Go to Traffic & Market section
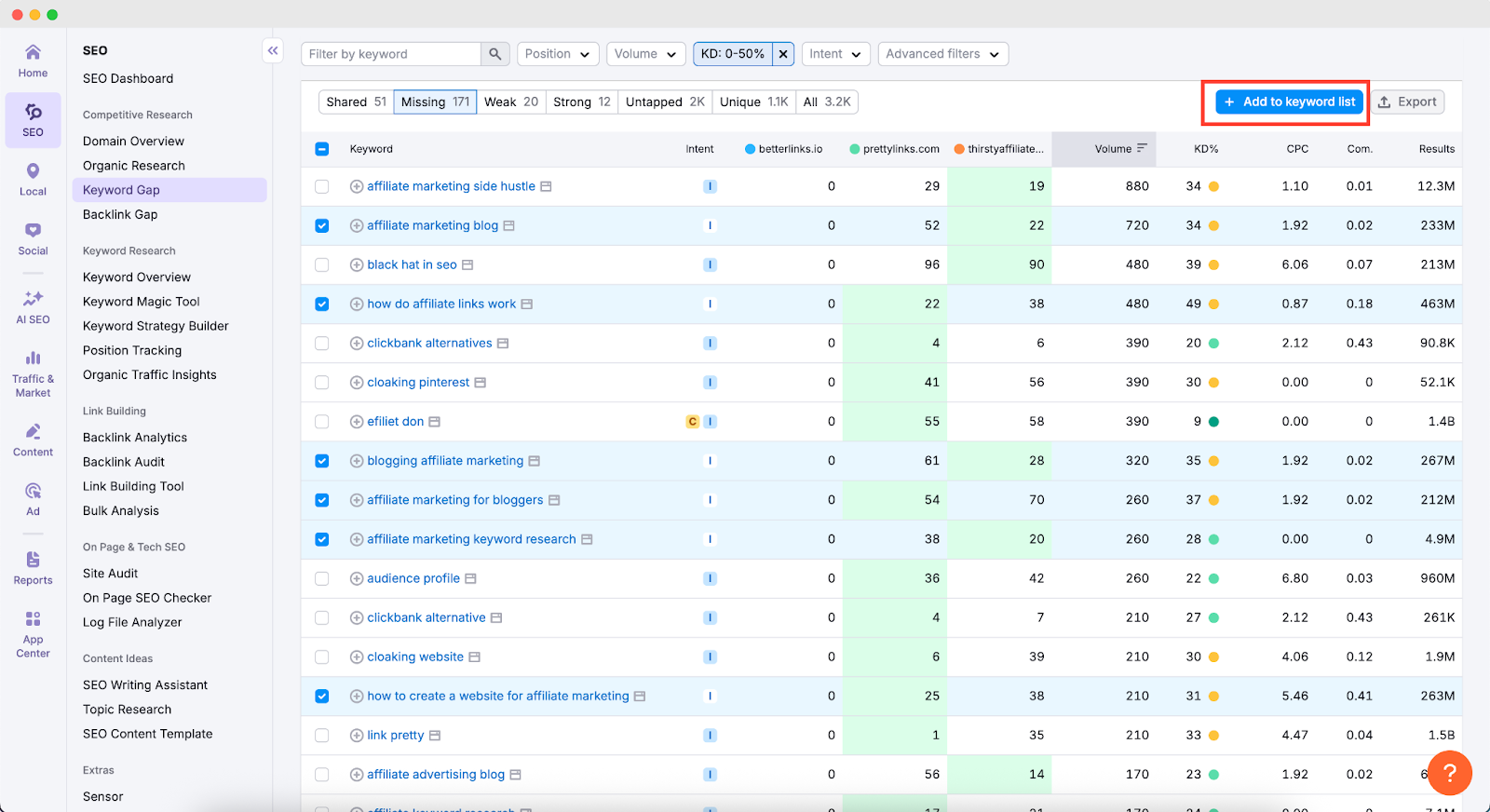 pos(33,372)
